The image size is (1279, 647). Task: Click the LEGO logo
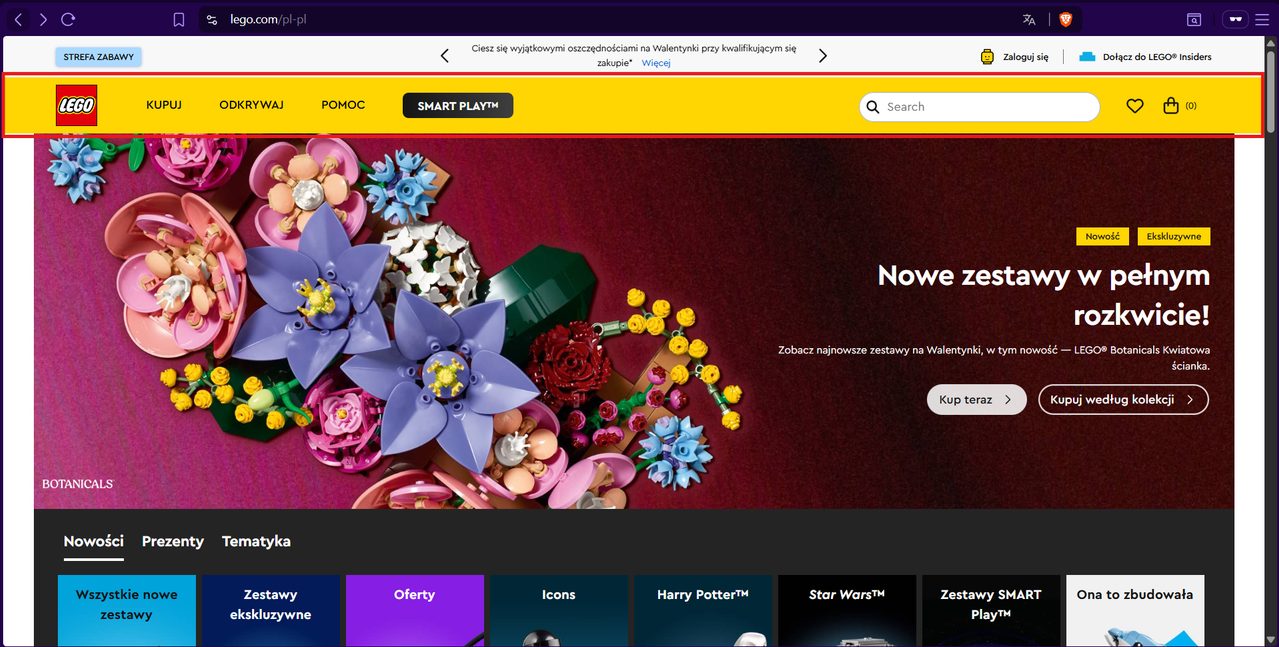tap(76, 105)
